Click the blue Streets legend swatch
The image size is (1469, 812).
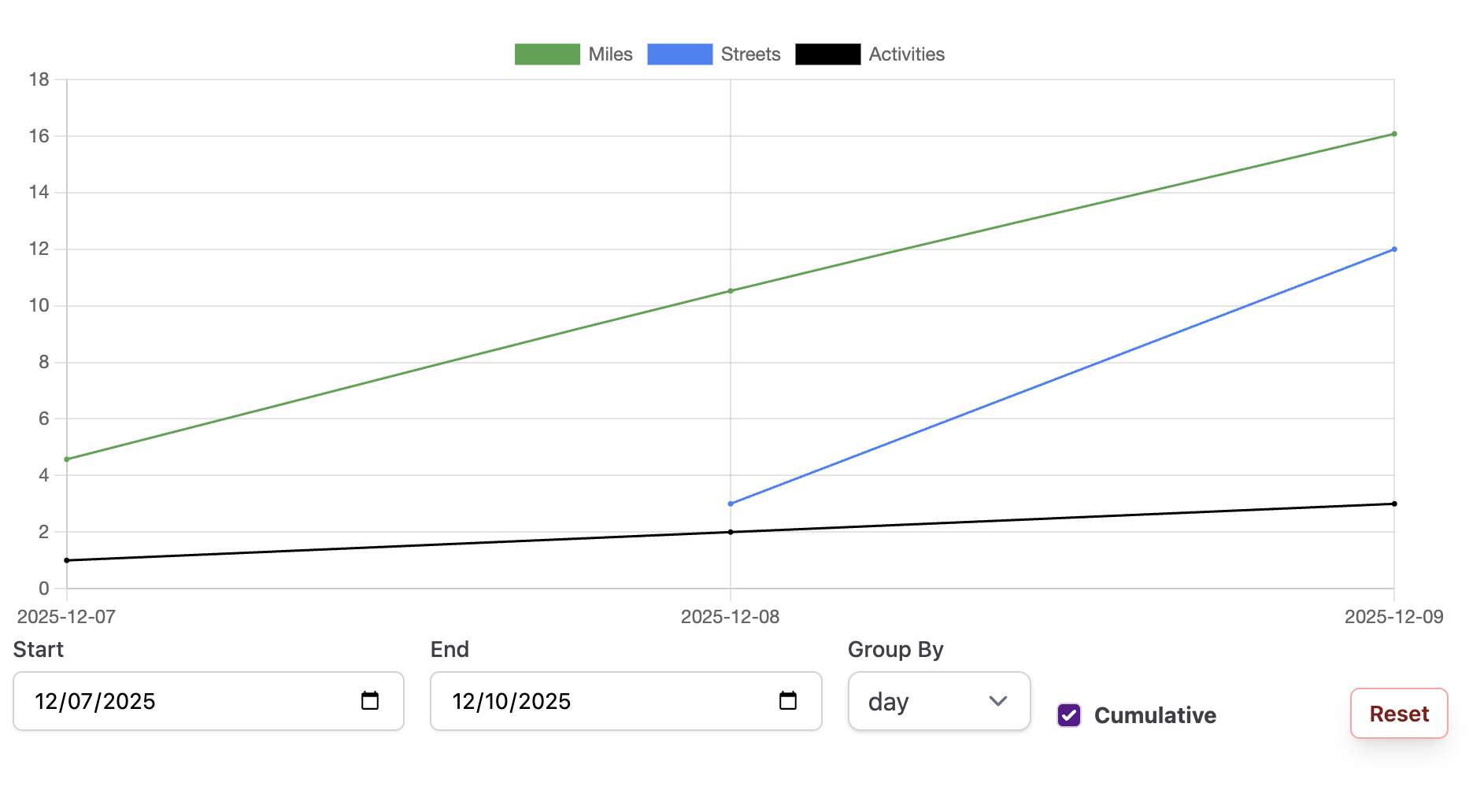point(679,54)
